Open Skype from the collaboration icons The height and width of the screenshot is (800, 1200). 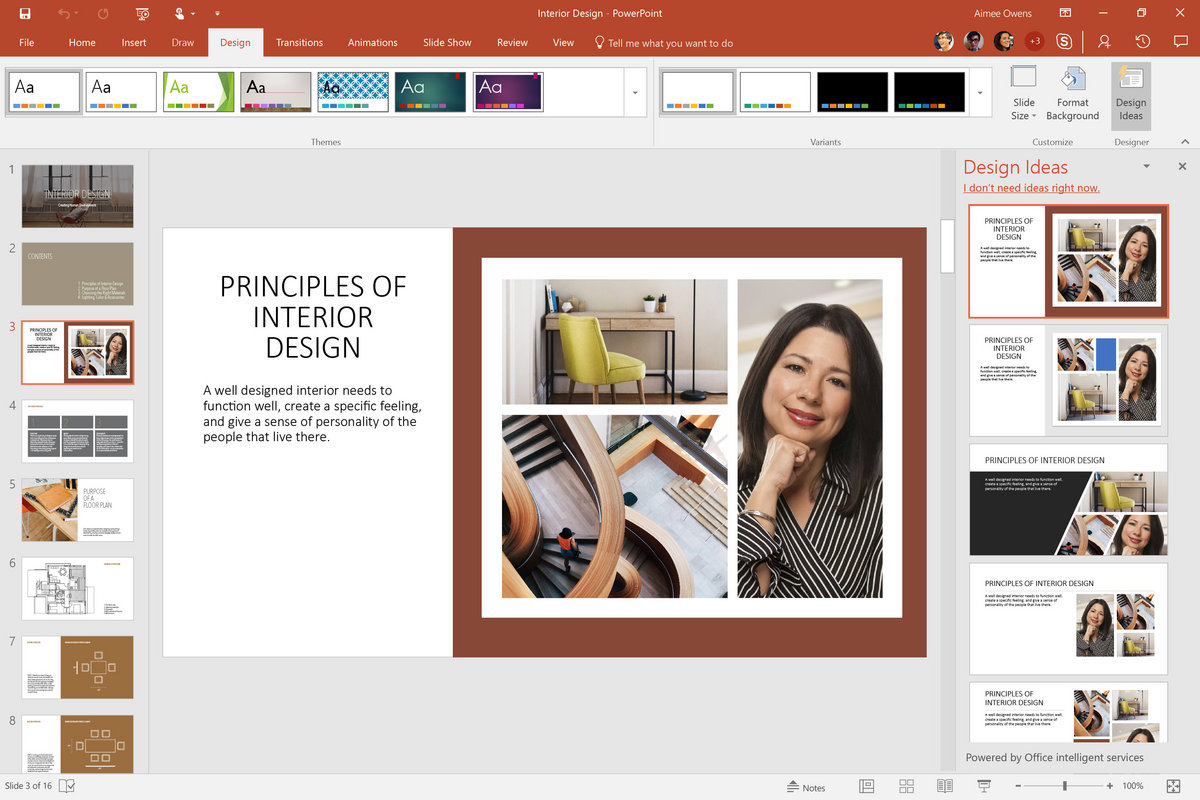[1065, 42]
